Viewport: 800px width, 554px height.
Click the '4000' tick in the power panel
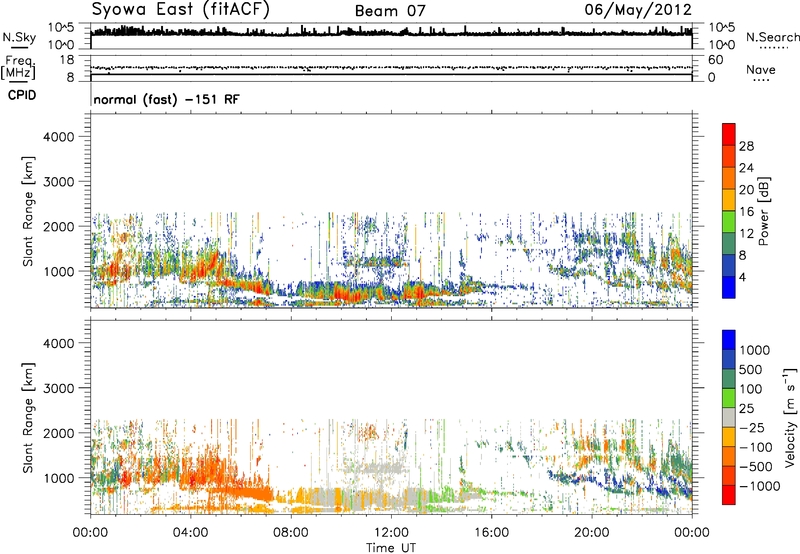[x=59, y=137]
